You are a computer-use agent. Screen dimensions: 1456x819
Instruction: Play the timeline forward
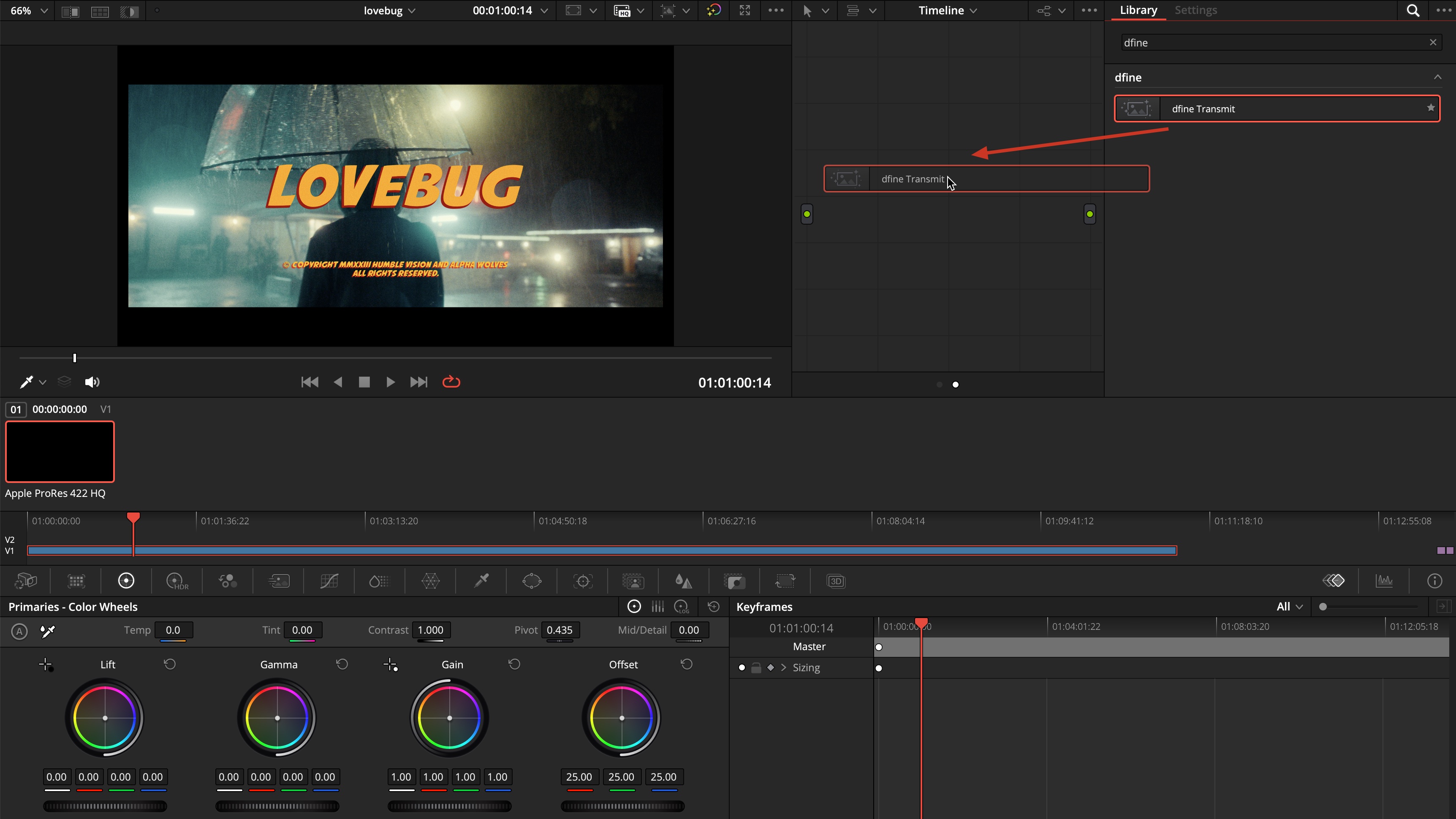tap(391, 382)
